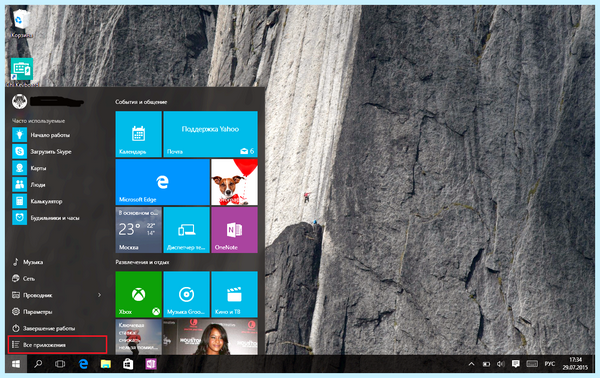Open taskbar search magnifier
600x378 pixels.
(x=38, y=364)
